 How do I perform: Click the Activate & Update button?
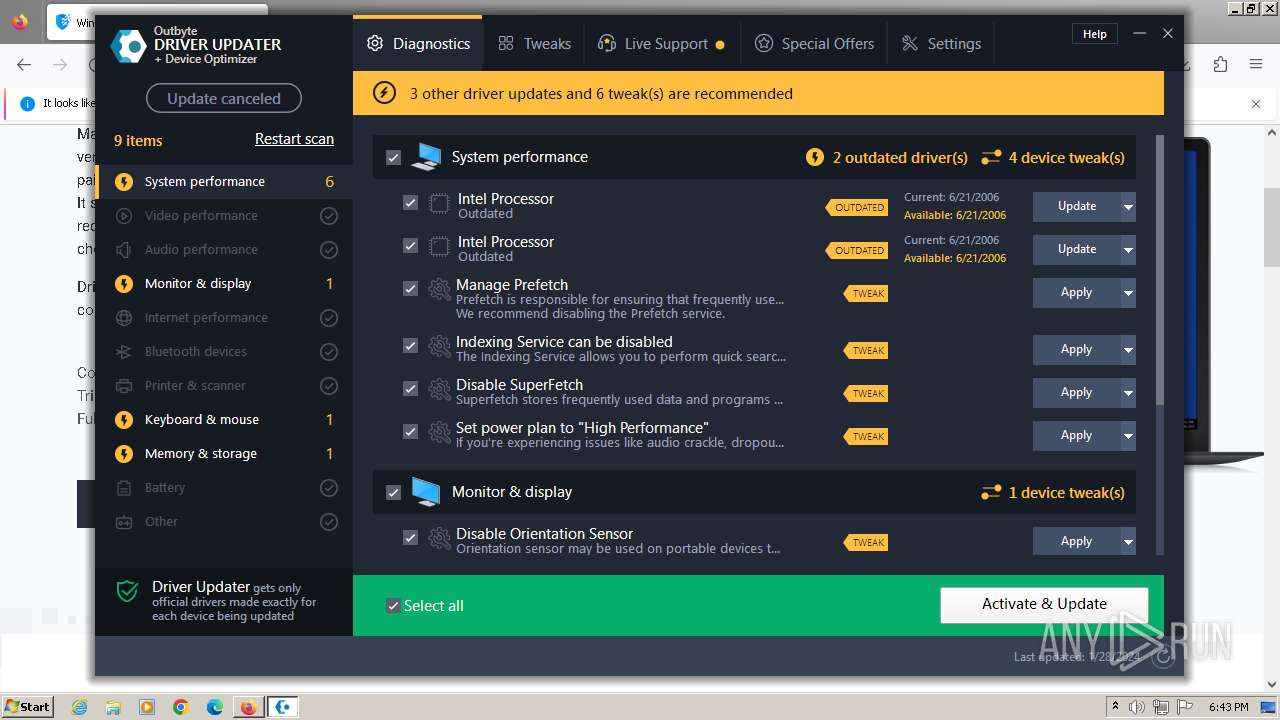click(x=1044, y=604)
